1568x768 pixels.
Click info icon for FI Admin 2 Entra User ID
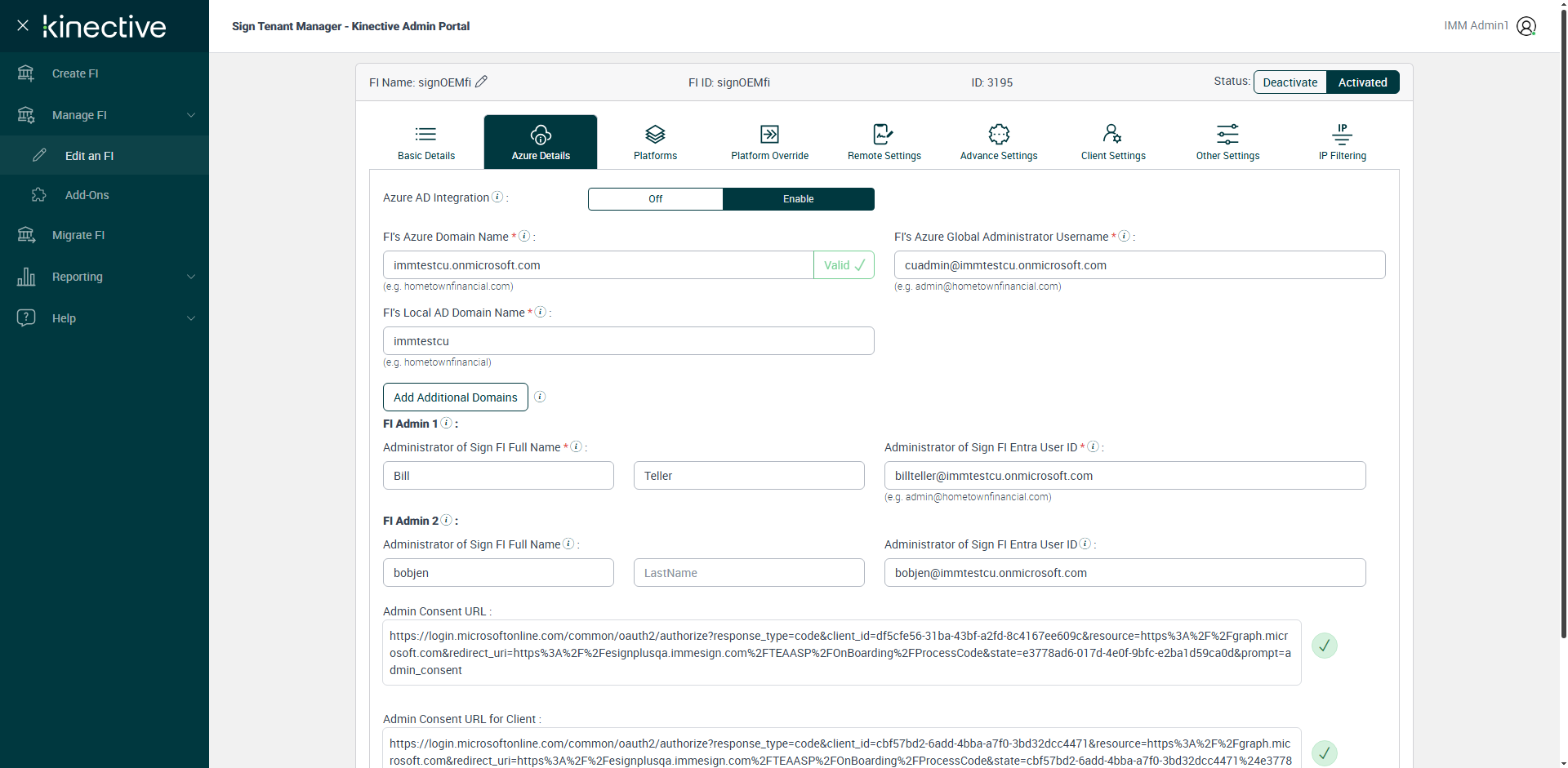tap(1085, 544)
